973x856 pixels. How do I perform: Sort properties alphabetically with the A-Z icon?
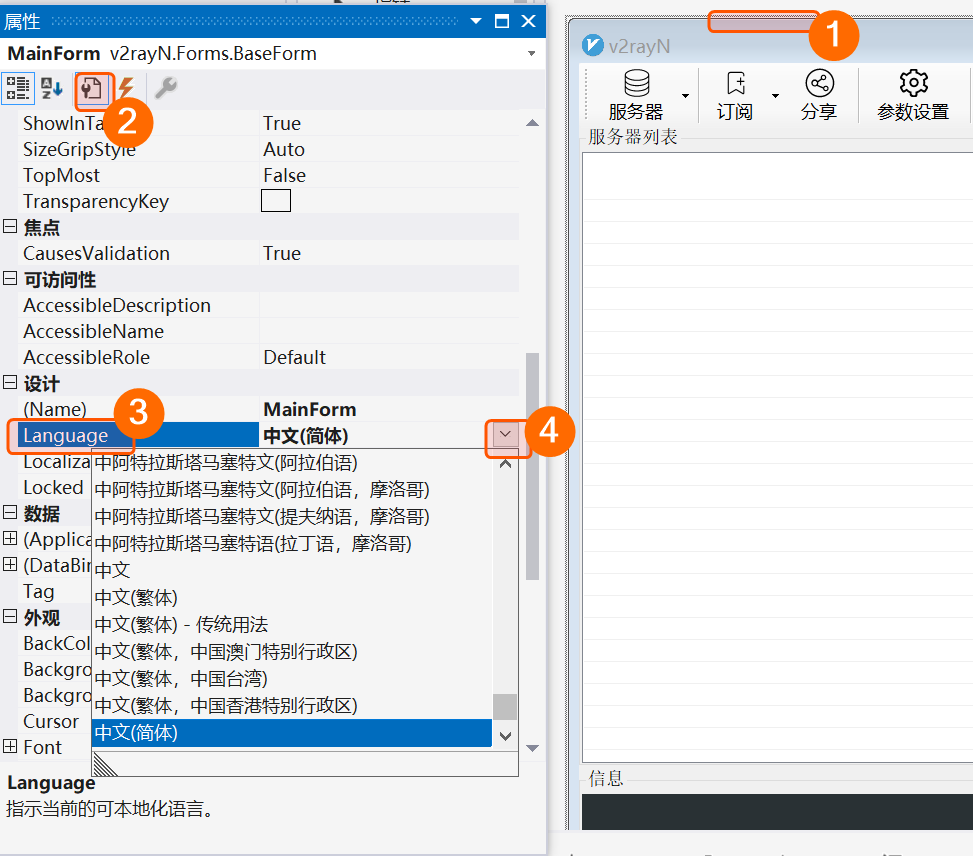coord(51,89)
